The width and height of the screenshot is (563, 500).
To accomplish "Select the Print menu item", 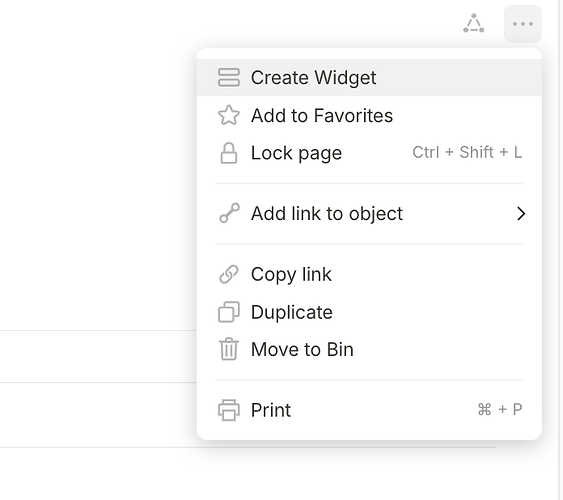I will pos(369,410).
